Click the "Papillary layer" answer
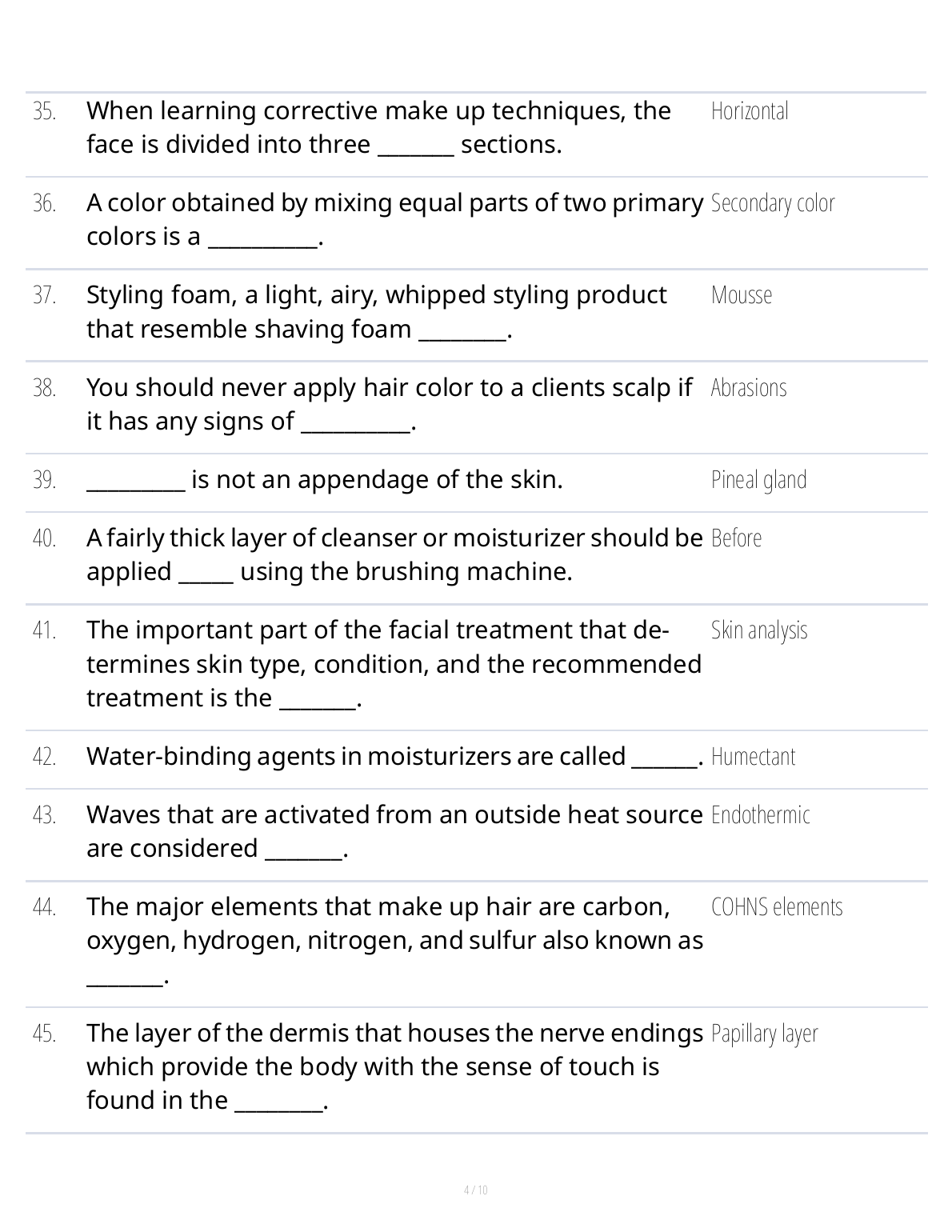The height and width of the screenshot is (1232, 952). tap(764, 1034)
